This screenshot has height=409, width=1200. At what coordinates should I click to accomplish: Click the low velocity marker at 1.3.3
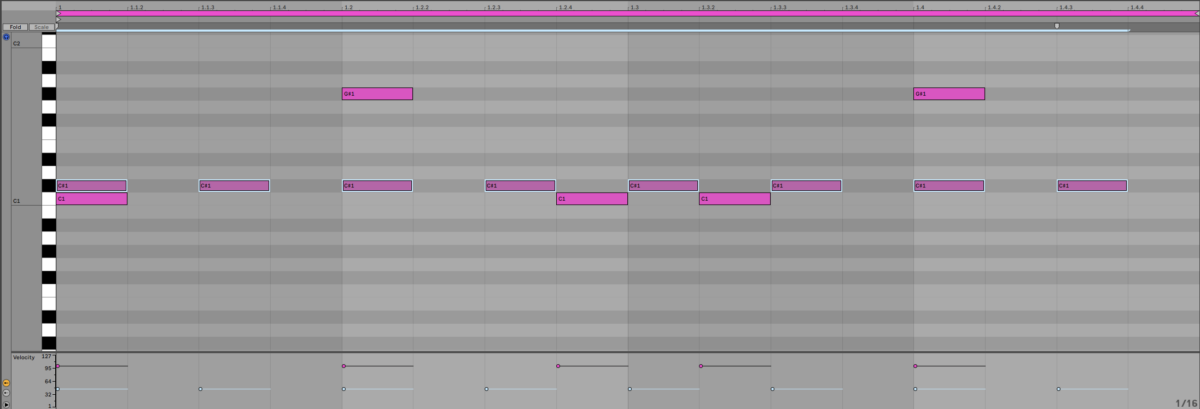772,389
